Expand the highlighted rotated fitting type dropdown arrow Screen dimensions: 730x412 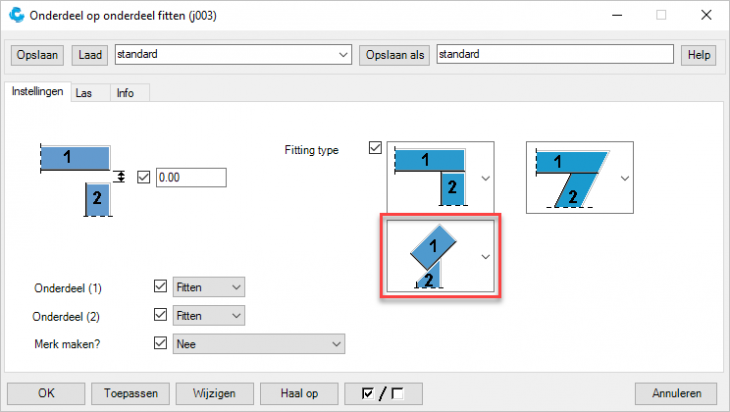[486, 256]
